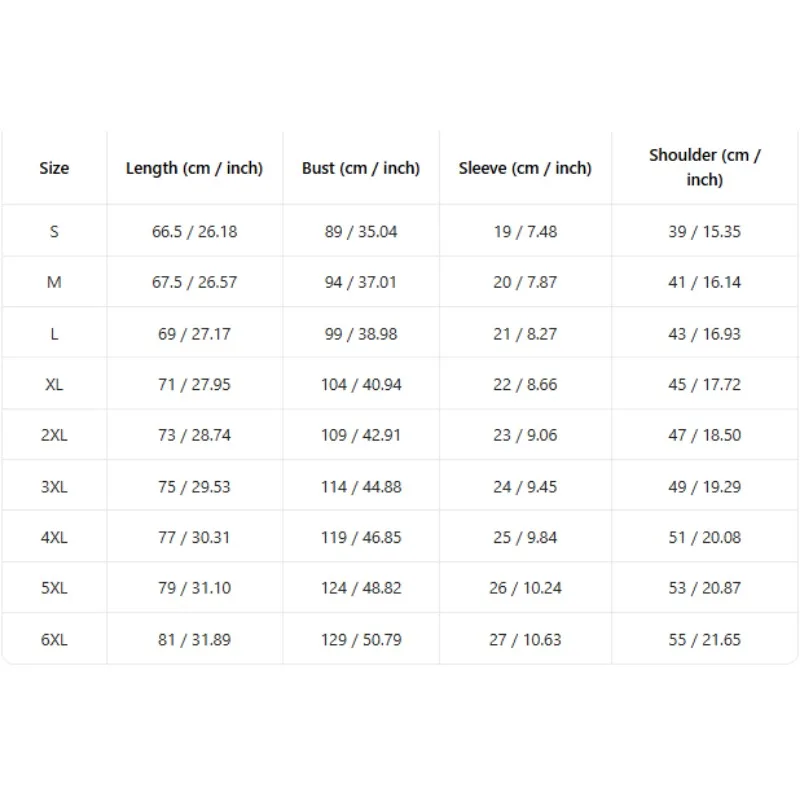
Task: Click bust value 114 / 44.88
Action: tap(361, 487)
